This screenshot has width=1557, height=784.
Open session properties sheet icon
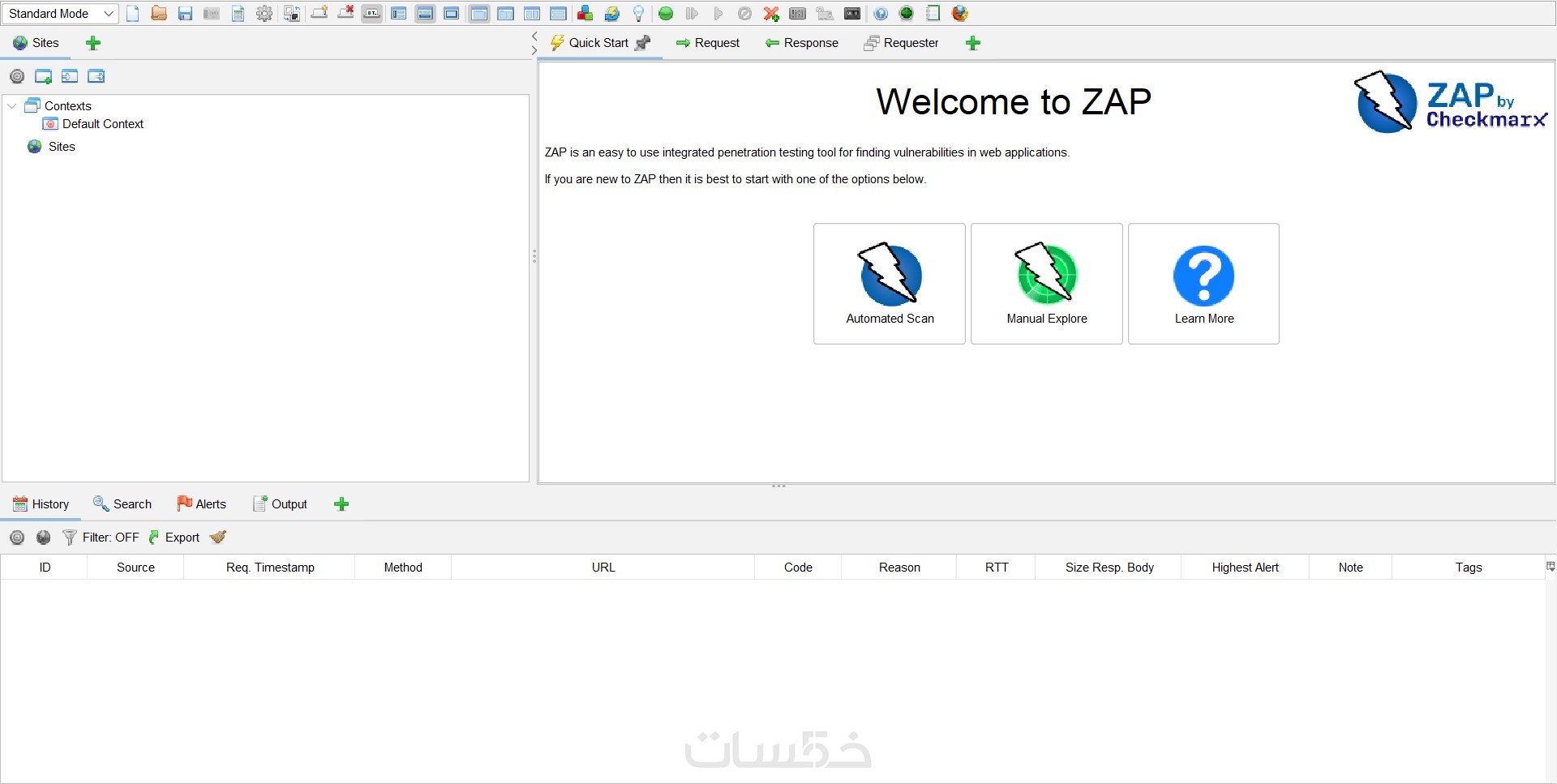[x=238, y=14]
